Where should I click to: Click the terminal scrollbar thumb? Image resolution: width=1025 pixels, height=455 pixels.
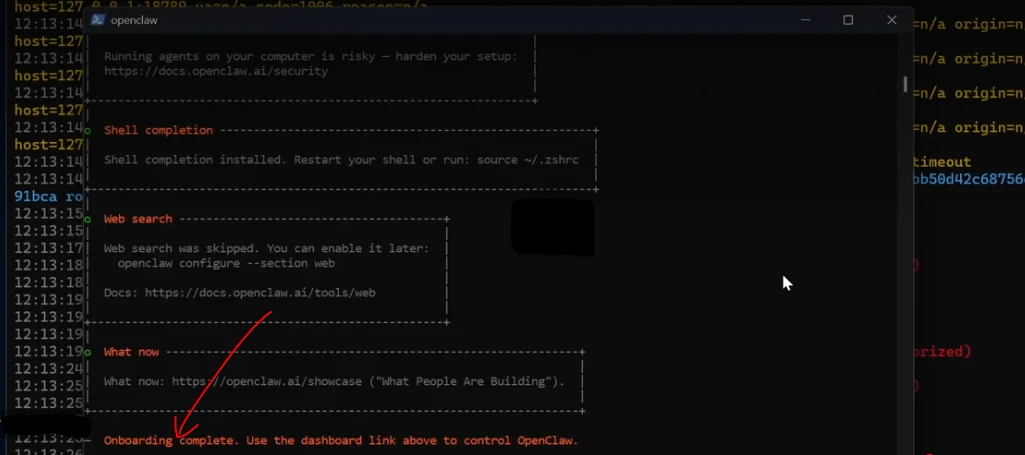pos(905,85)
